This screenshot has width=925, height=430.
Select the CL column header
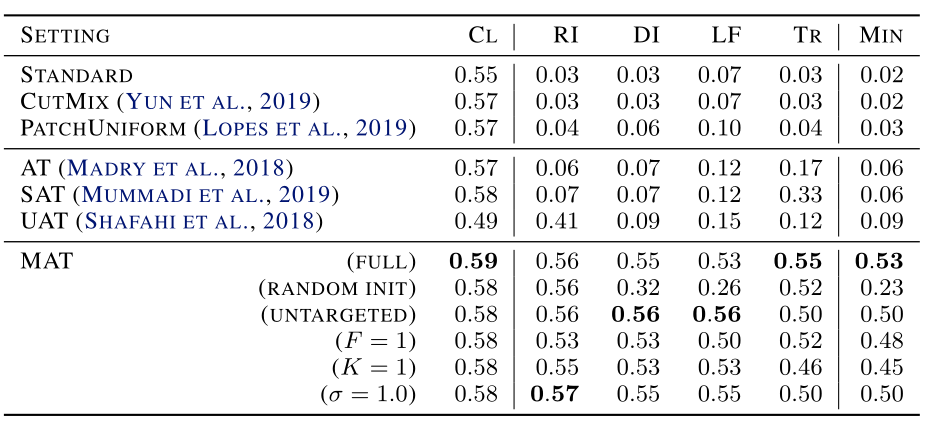click(x=482, y=37)
